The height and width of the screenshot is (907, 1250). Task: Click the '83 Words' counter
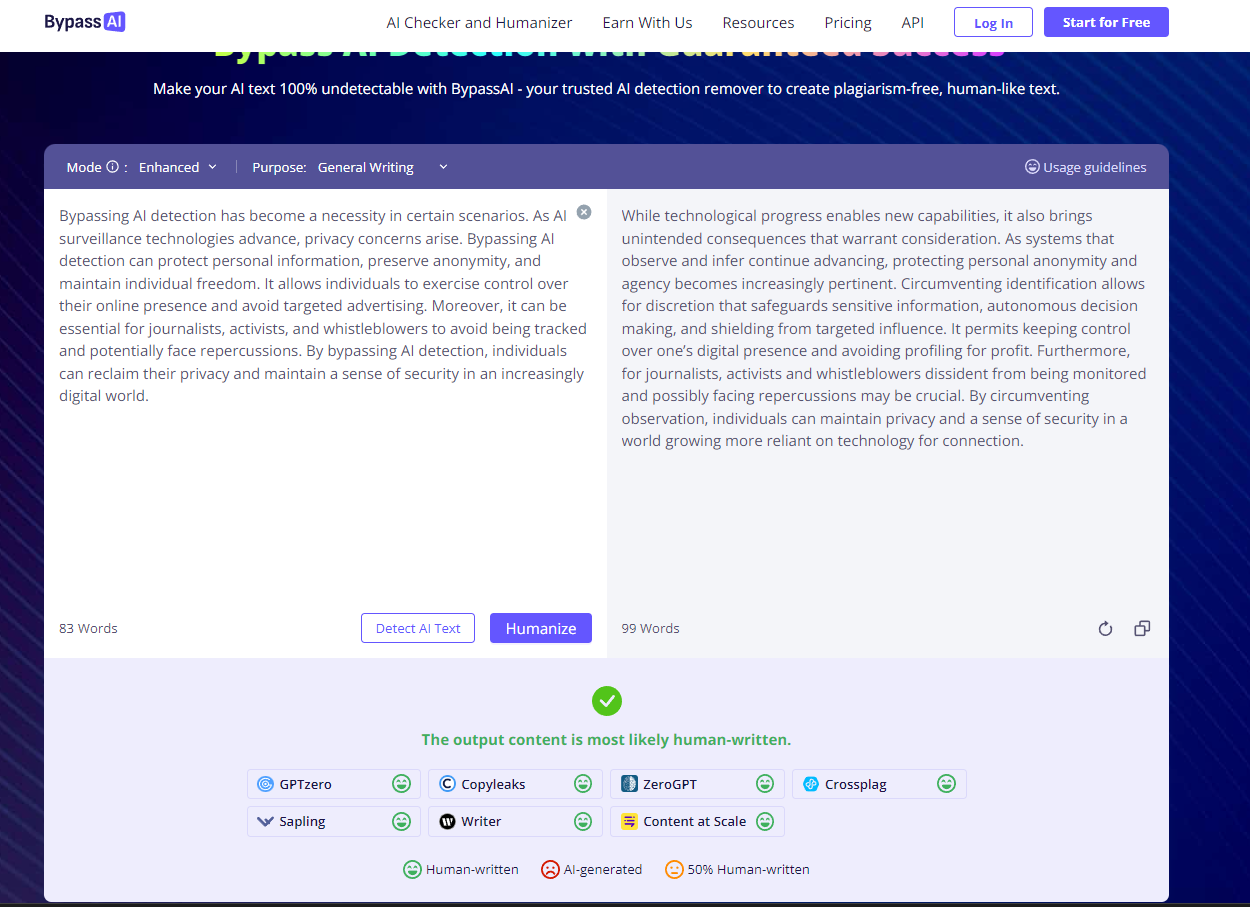(x=88, y=628)
